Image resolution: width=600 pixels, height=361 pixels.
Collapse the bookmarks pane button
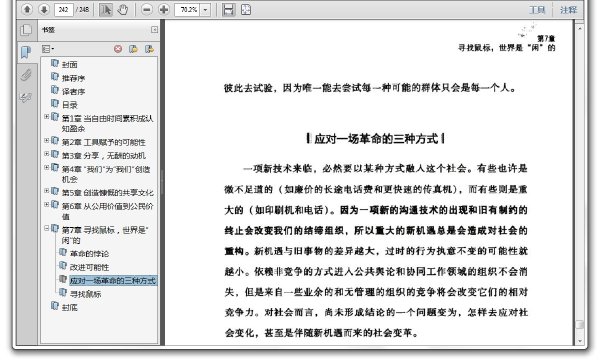click(154, 29)
